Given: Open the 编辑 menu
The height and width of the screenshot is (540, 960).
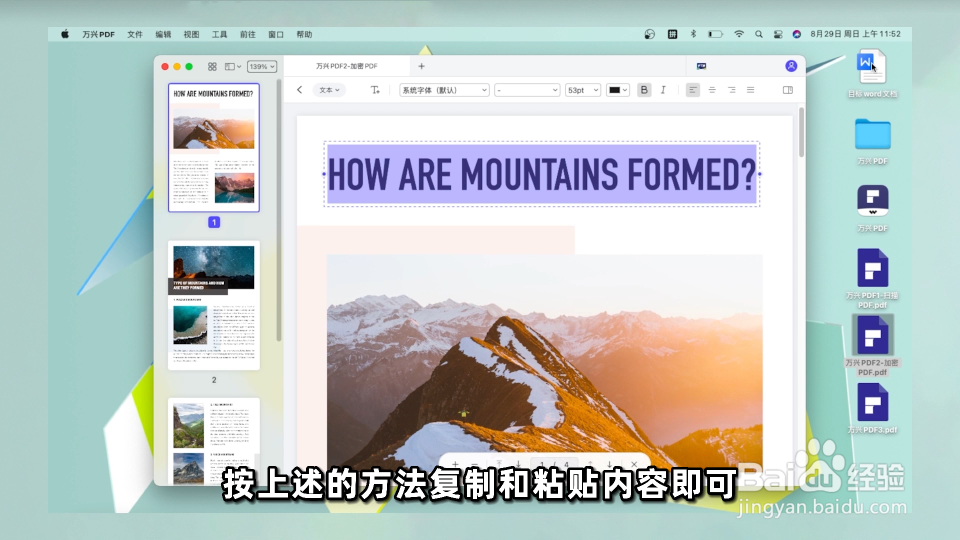Looking at the screenshot, I should click(163, 34).
